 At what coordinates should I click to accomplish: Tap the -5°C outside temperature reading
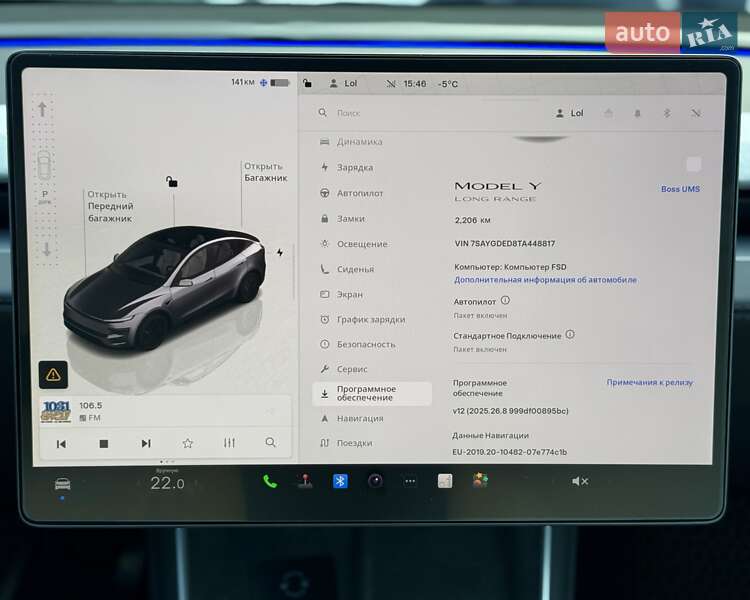[448, 84]
